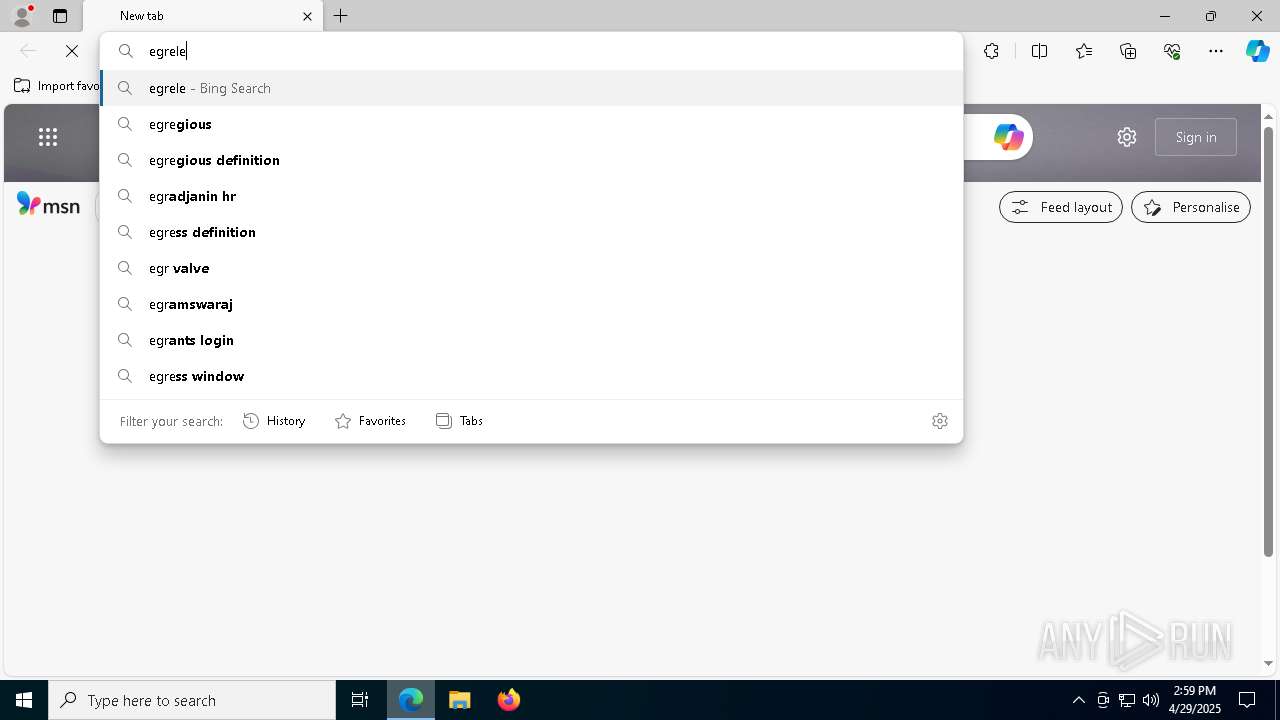The image size is (1280, 720).
Task: Click the taskbar clock showing 2:59 PM
Action: coord(1195,700)
